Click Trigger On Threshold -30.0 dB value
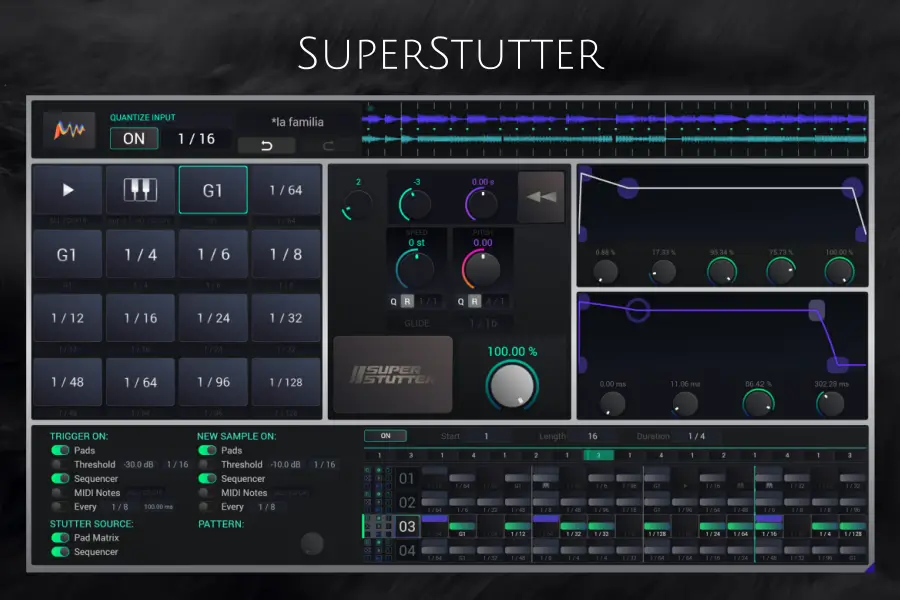Image resolution: width=900 pixels, height=600 pixels. [139, 464]
